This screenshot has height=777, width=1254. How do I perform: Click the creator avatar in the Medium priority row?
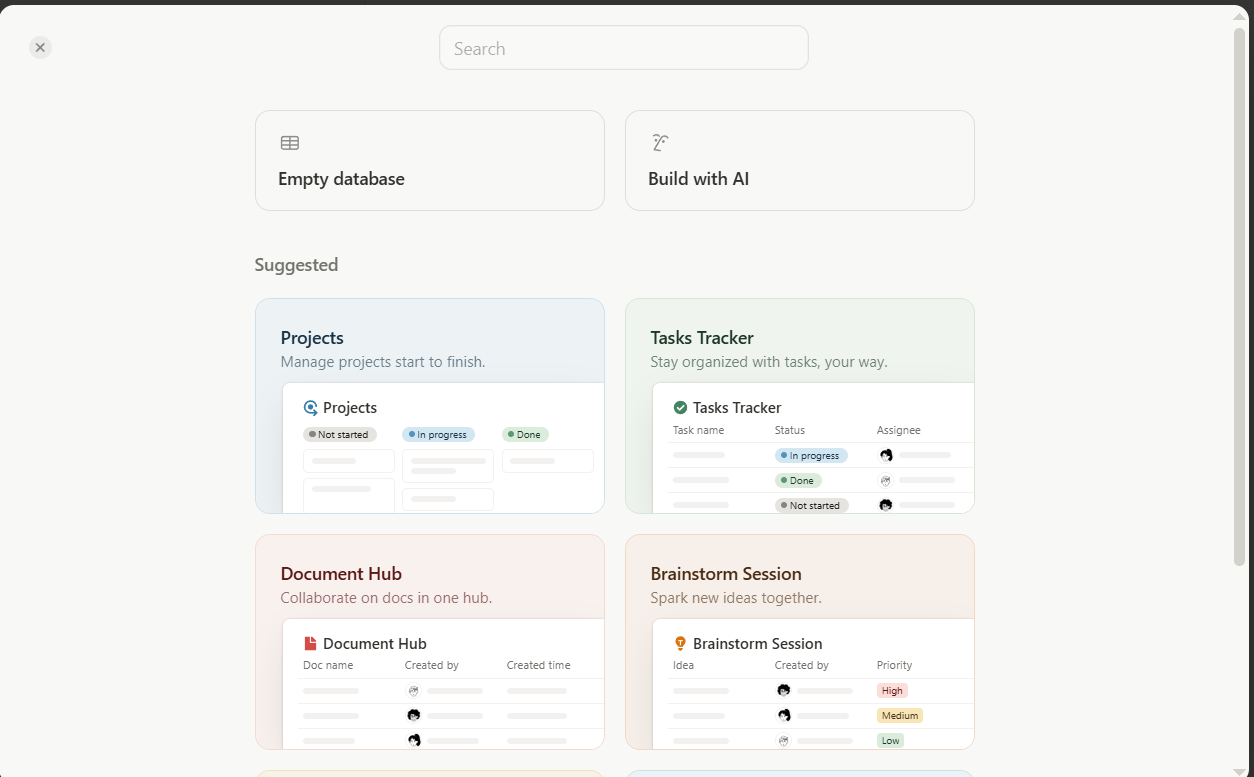click(x=784, y=716)
